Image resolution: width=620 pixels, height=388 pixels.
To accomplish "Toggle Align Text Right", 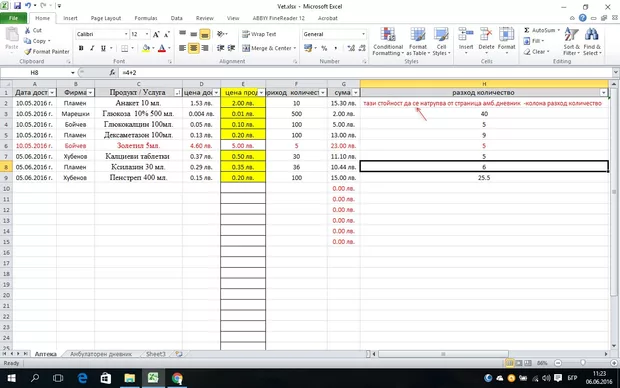I will (204, 48).
